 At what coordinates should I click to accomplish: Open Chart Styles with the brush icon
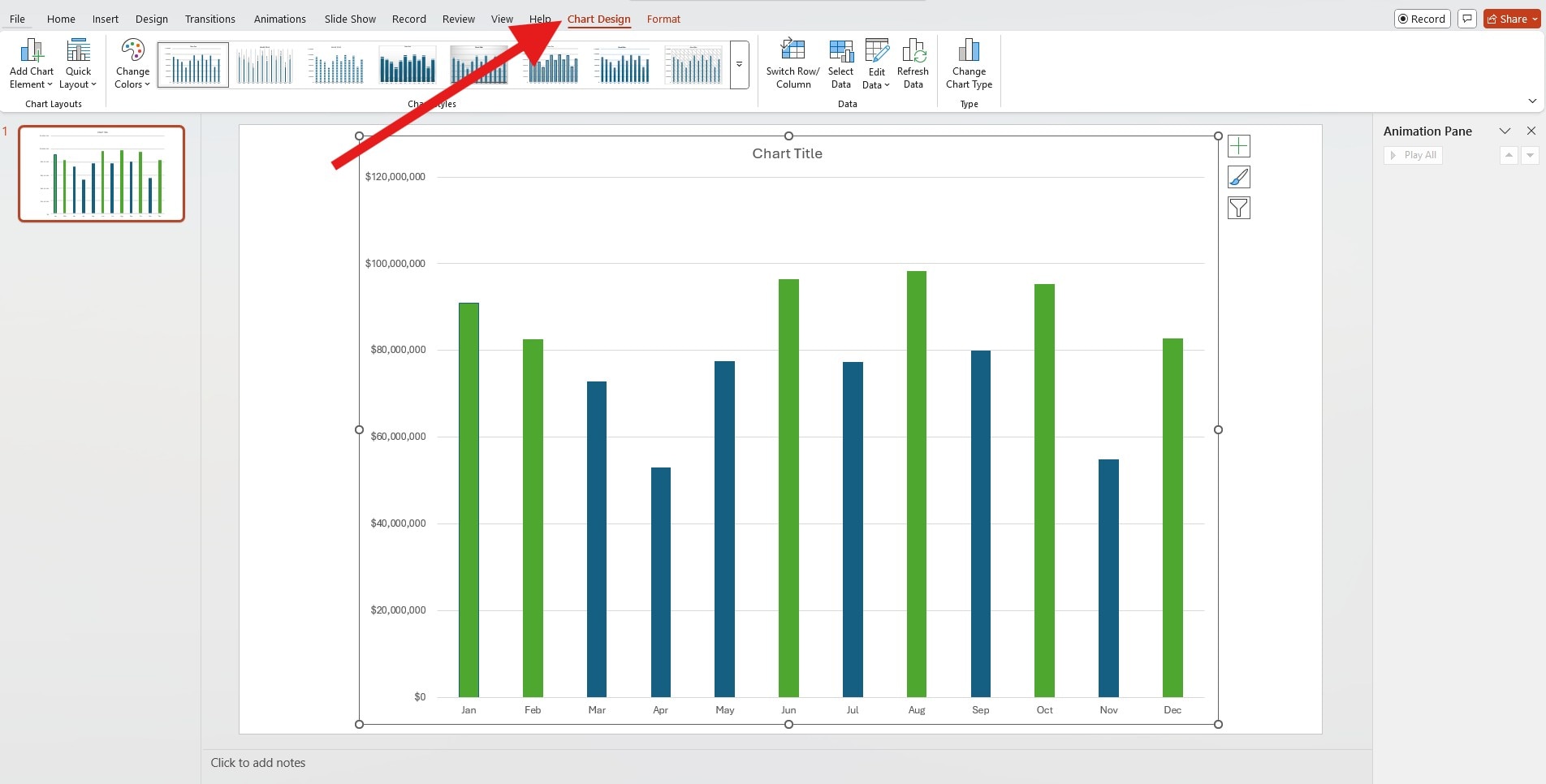pos(1238,177)
